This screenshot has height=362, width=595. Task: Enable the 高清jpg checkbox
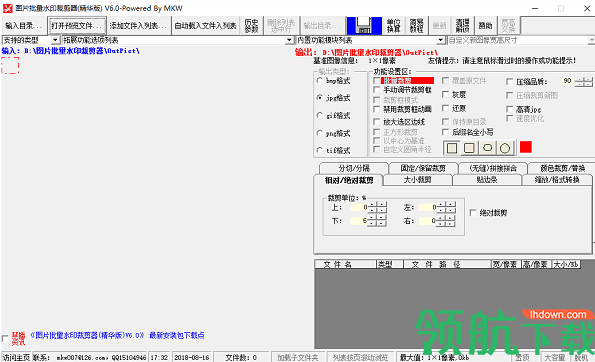click(x=510, y=109)
